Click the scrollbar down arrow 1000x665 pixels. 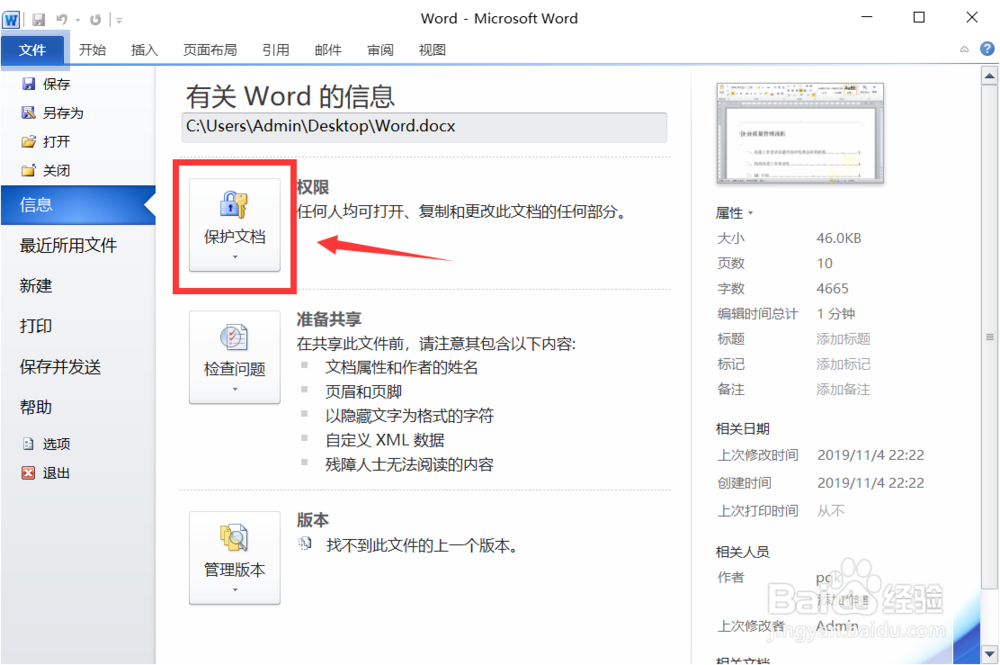(991, 655)
